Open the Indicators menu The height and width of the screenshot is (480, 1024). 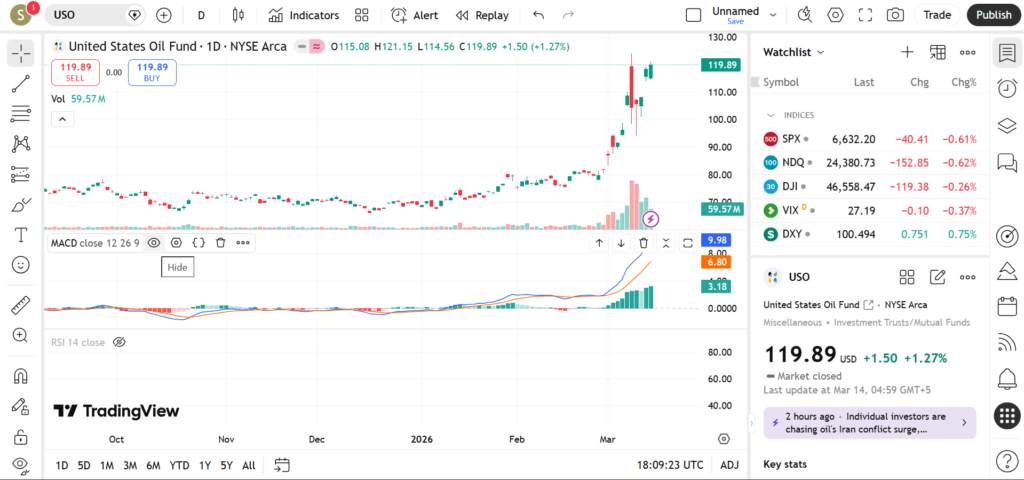304,15
